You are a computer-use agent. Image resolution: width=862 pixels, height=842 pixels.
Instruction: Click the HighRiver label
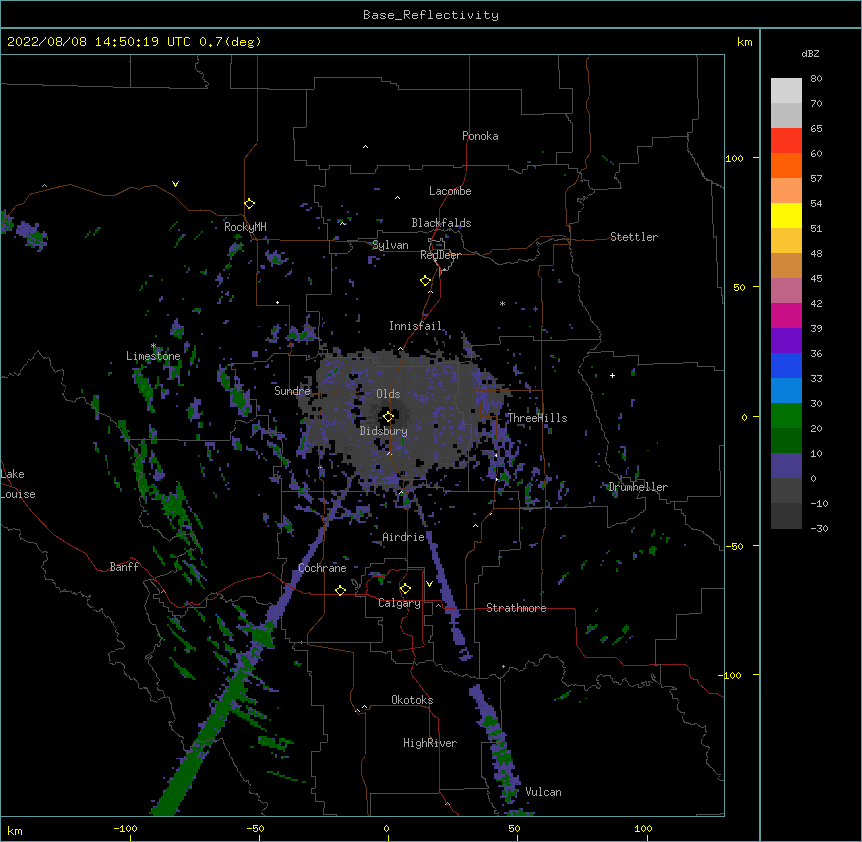(x=429, y=743)
